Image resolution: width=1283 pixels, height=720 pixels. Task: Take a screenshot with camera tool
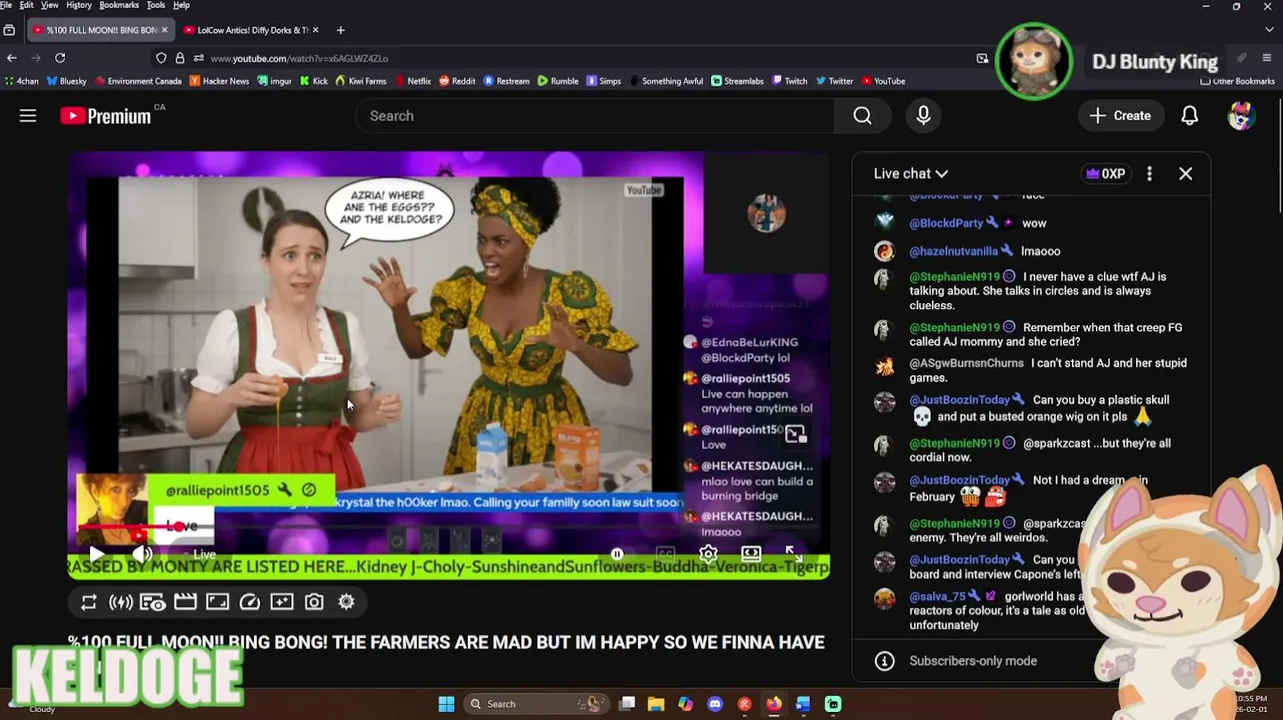click(314, 602)
